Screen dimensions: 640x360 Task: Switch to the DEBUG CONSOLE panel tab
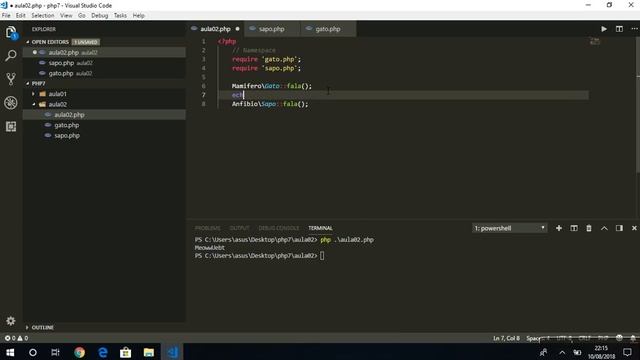click(x=279, y=228)
